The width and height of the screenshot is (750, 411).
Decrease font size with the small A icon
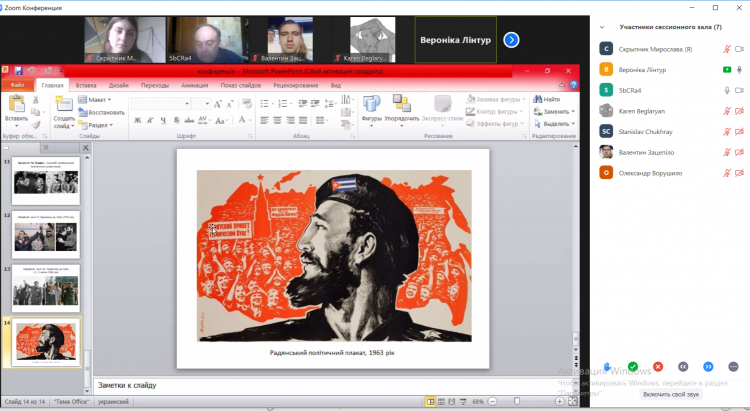[x=230, y=104]
